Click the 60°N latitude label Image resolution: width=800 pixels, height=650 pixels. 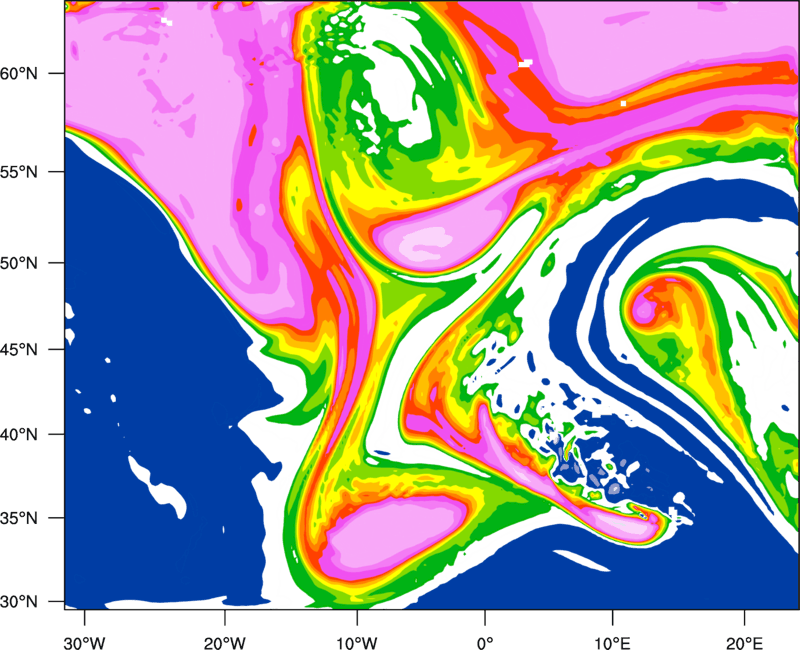tap(19, 73)
